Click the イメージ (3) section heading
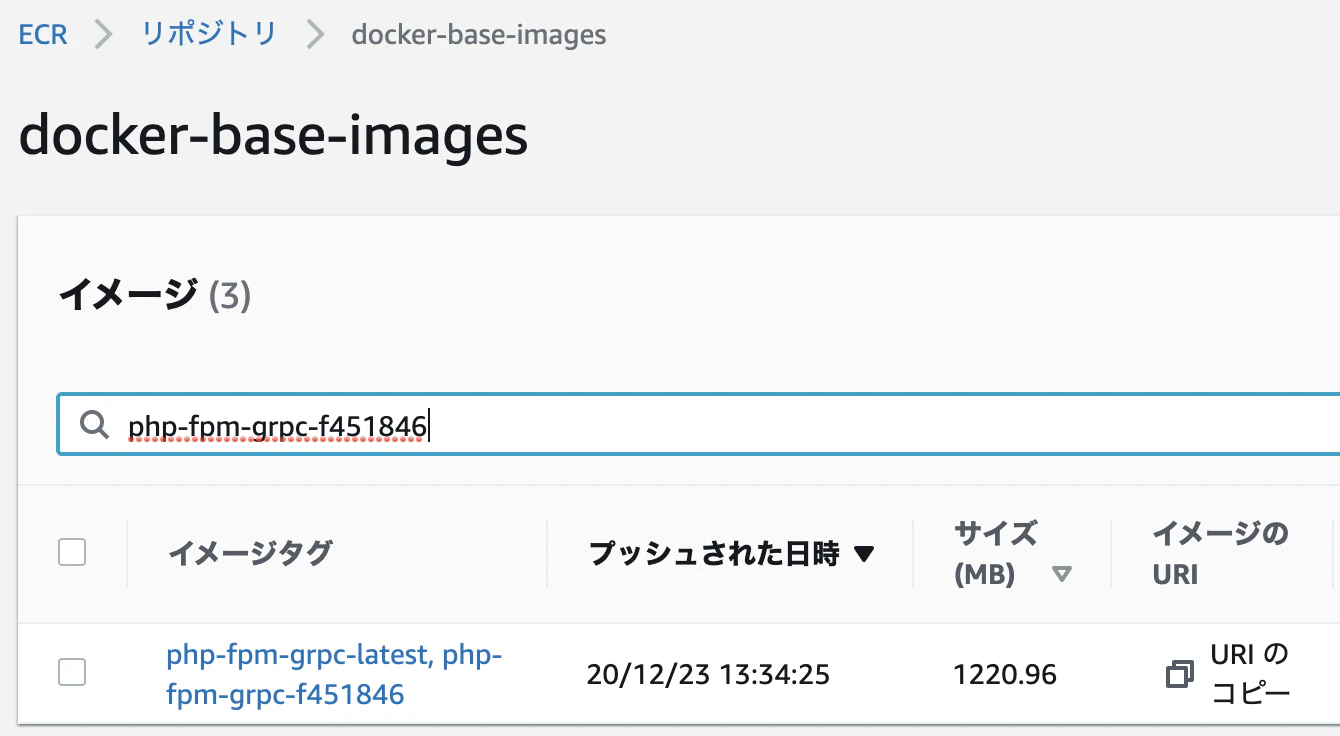The image size is (1340, 736). [x=154, y=296]
